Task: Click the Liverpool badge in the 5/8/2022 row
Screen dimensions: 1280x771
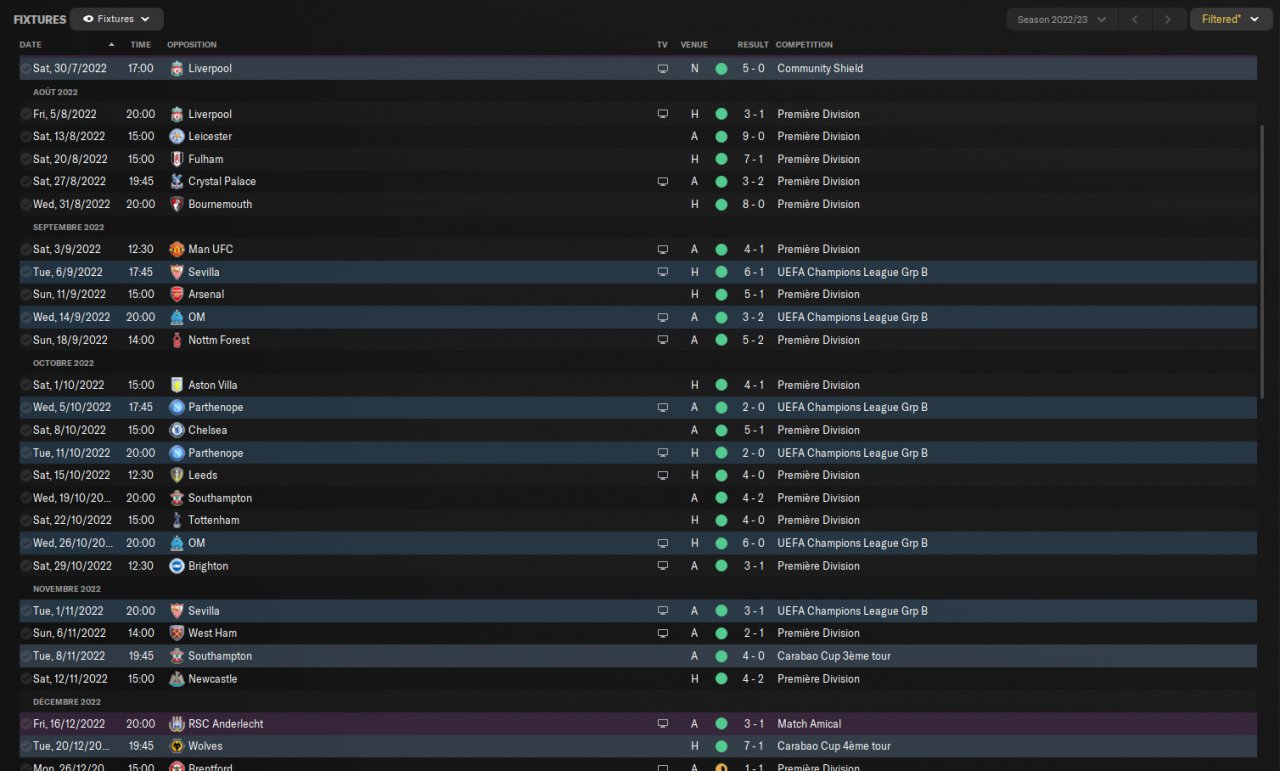Action: coord(176,114)
